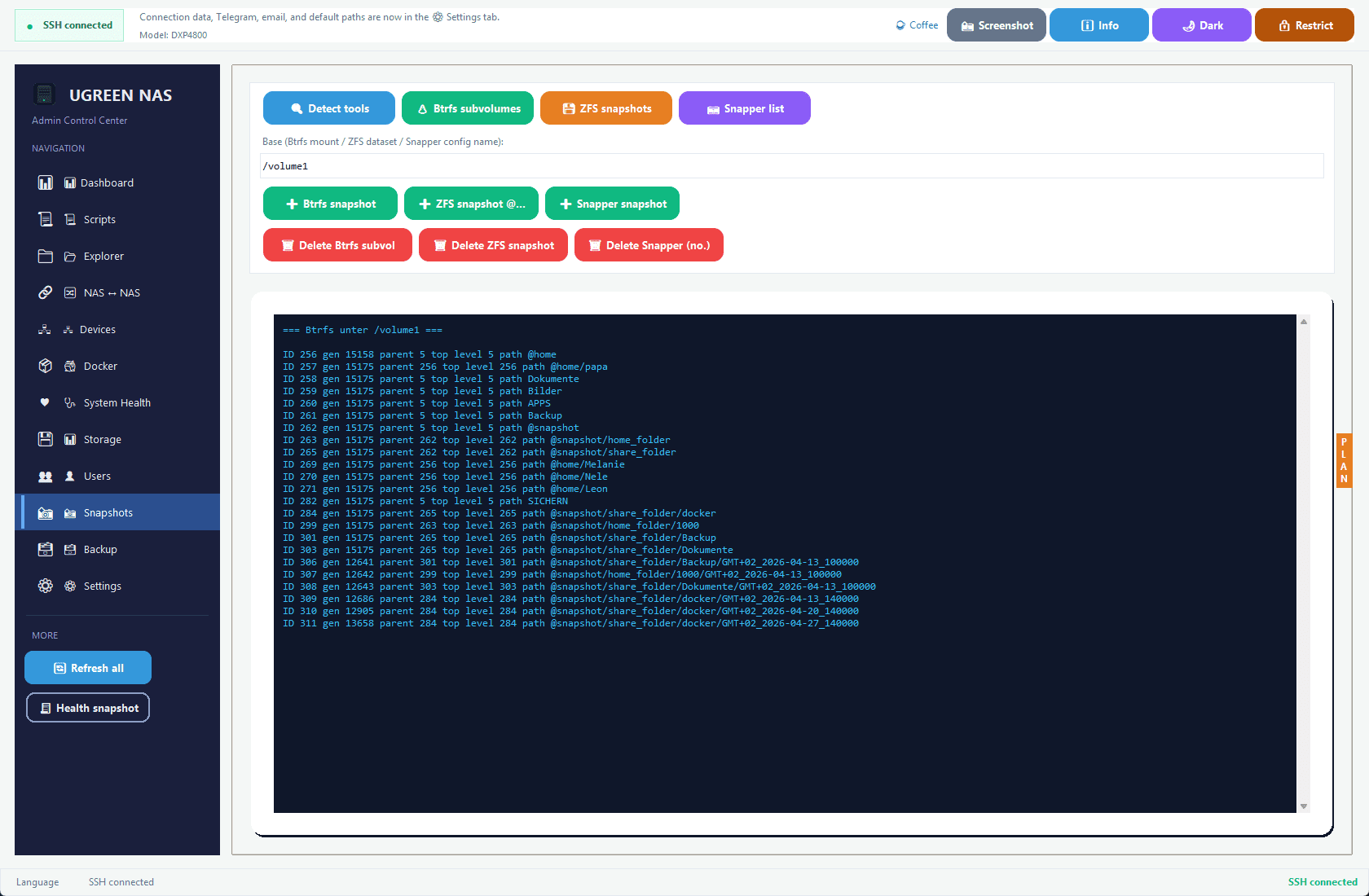Click the '=== Btrfs unter /volume1 ===' heading

coord(363,330)
